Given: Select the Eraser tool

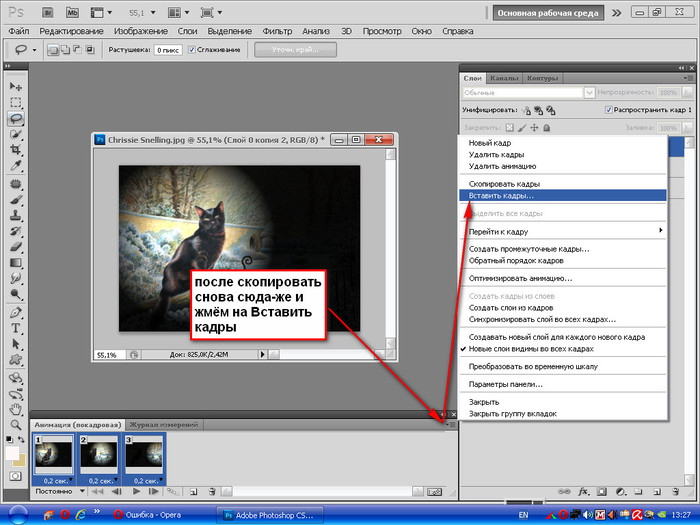Looking at the screenshot, I should (x=16, y=247).
